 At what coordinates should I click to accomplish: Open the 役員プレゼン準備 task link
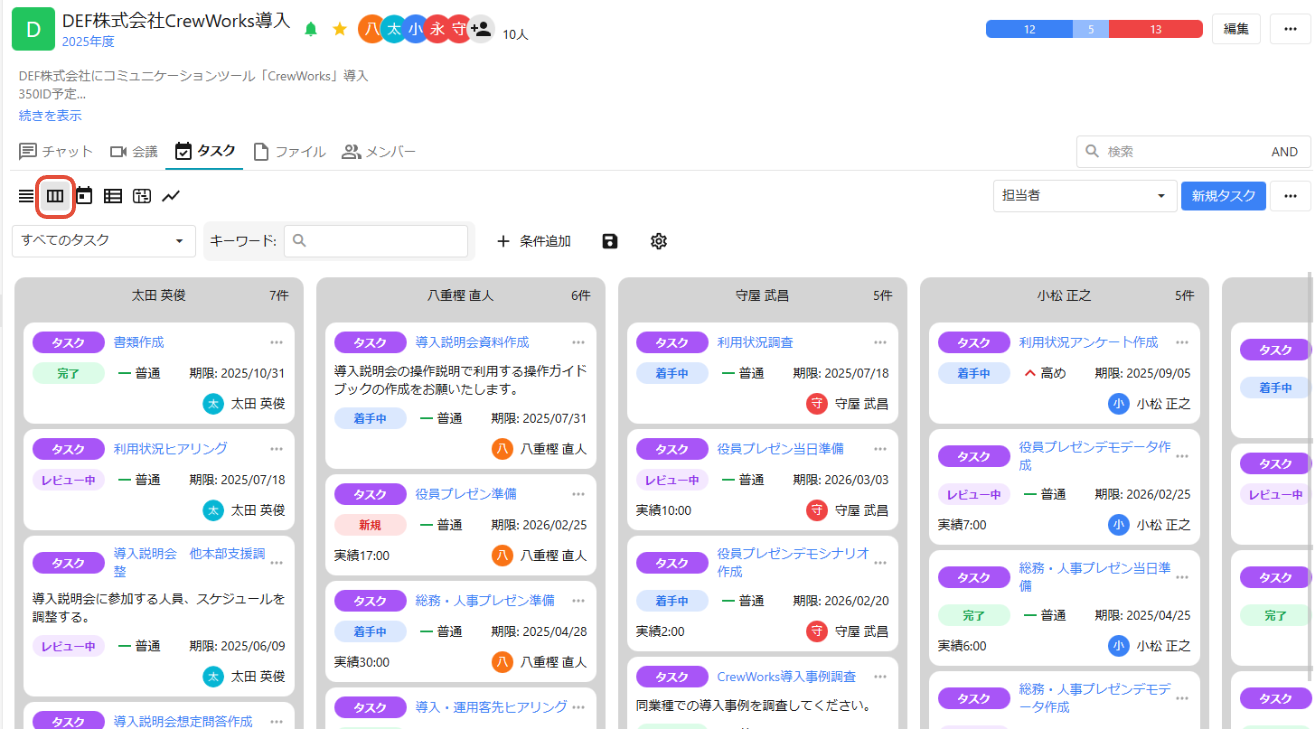pyautogui.click(x=466, y=494)
